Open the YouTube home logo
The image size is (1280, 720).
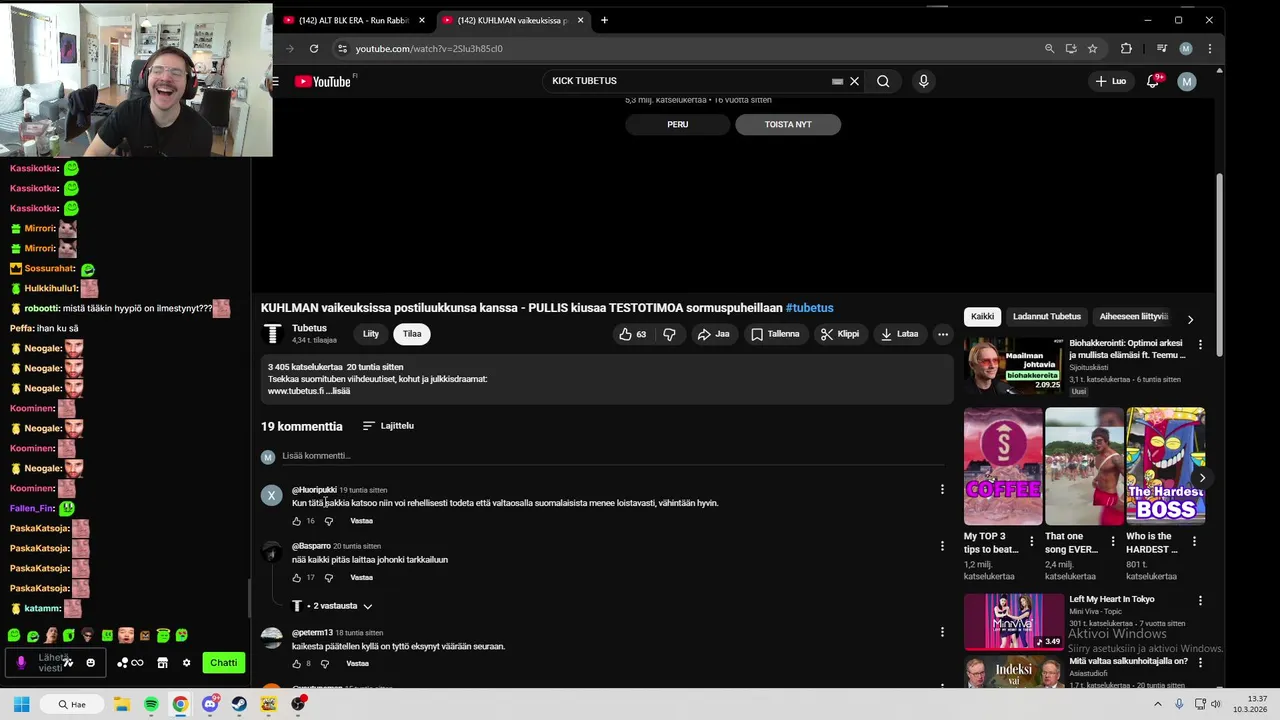pyautogui.click(x=323, y=82)
